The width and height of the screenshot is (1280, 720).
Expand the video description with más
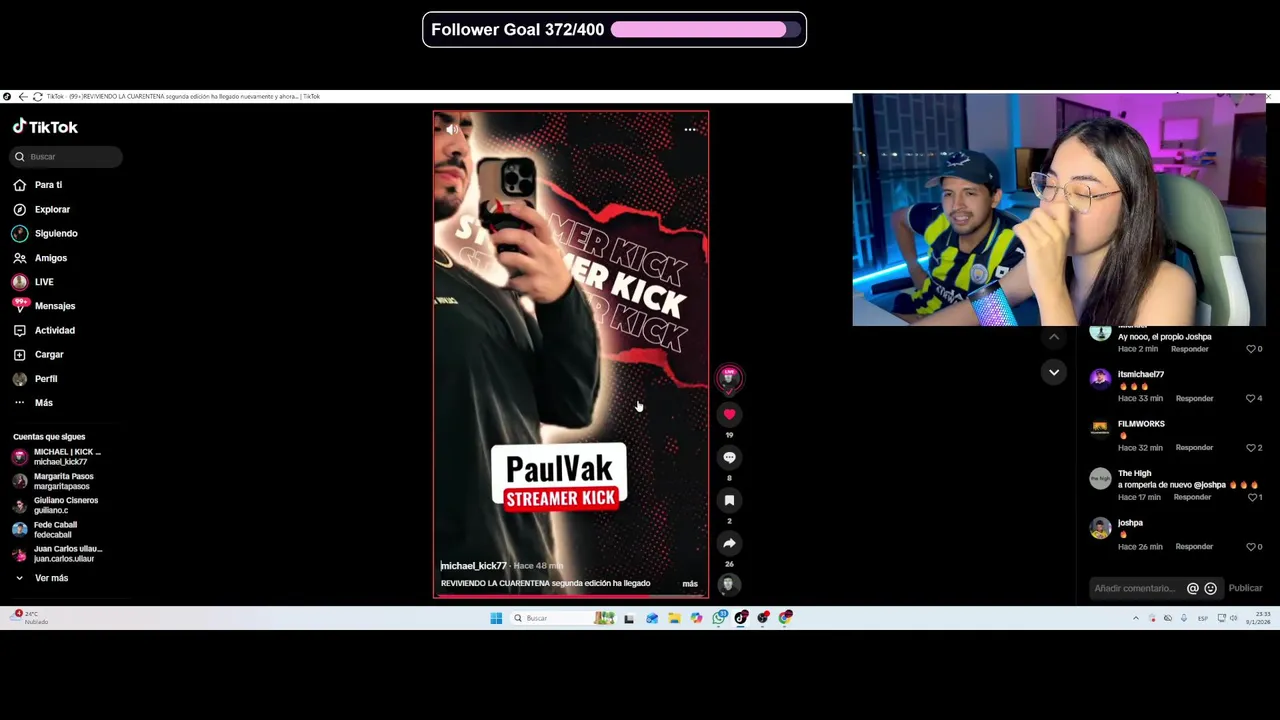coord(690,583)
